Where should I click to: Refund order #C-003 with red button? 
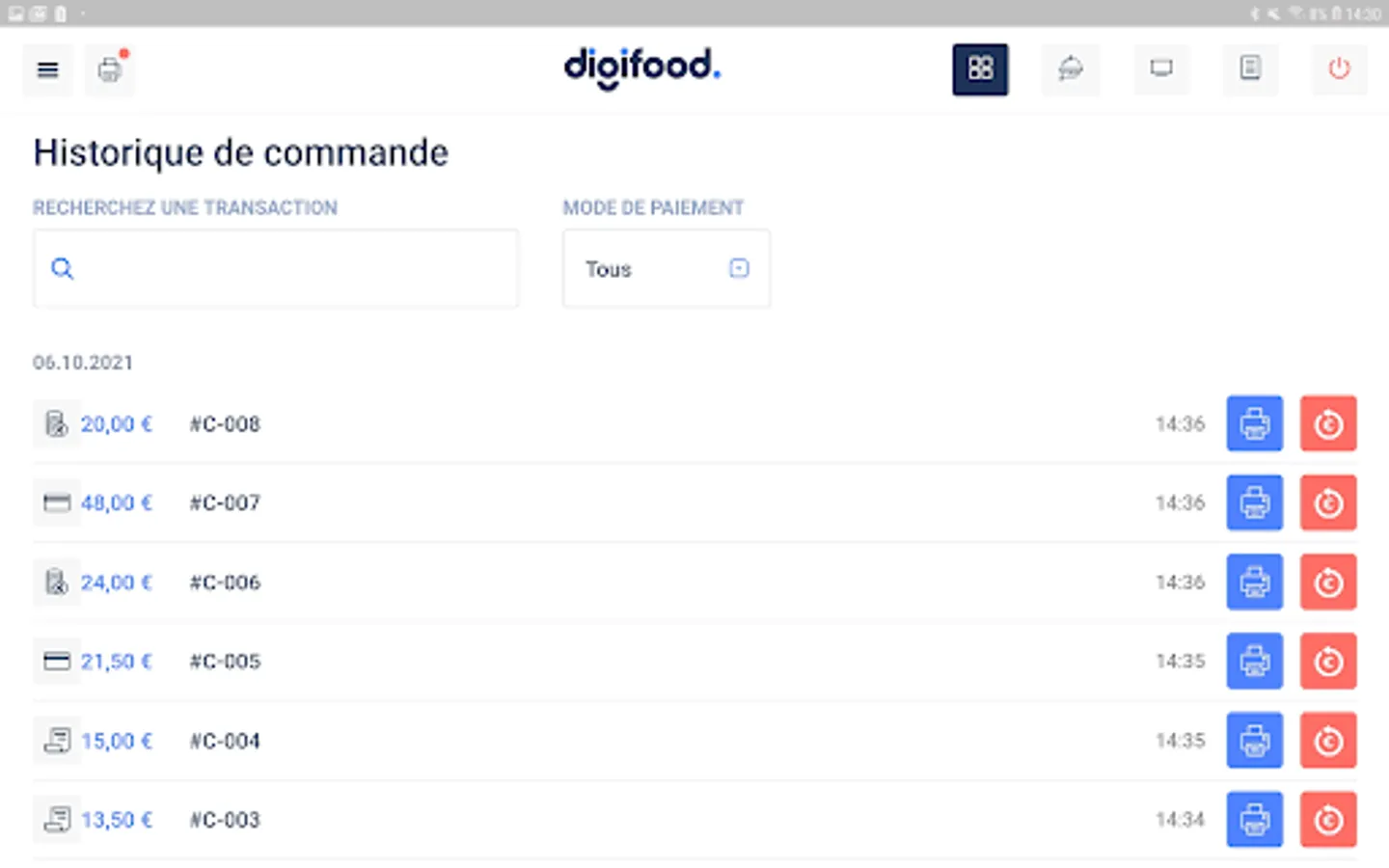tap(1328, 820)
